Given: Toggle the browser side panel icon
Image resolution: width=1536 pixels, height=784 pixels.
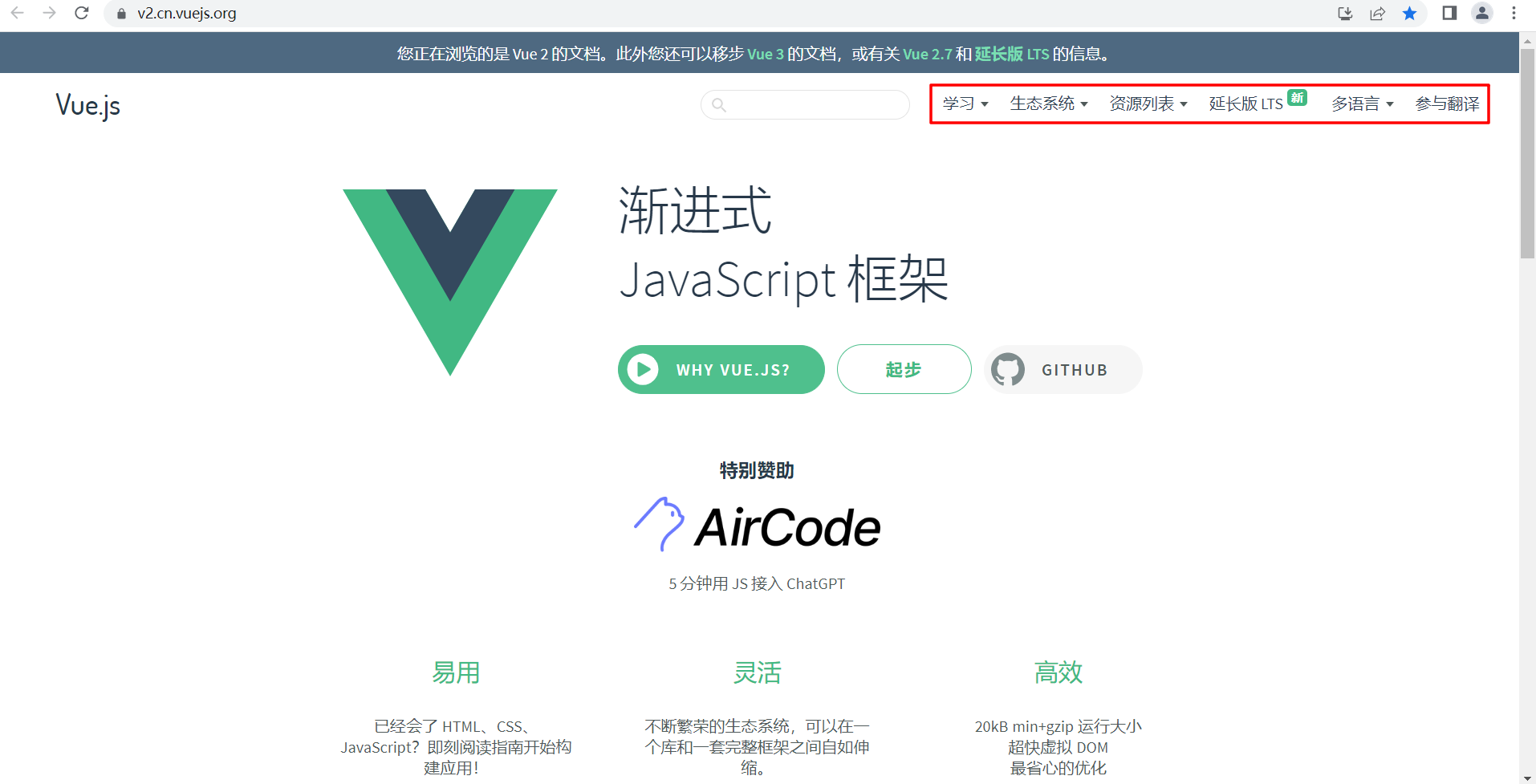Looking at the screenshot, I should (1449, 13).
